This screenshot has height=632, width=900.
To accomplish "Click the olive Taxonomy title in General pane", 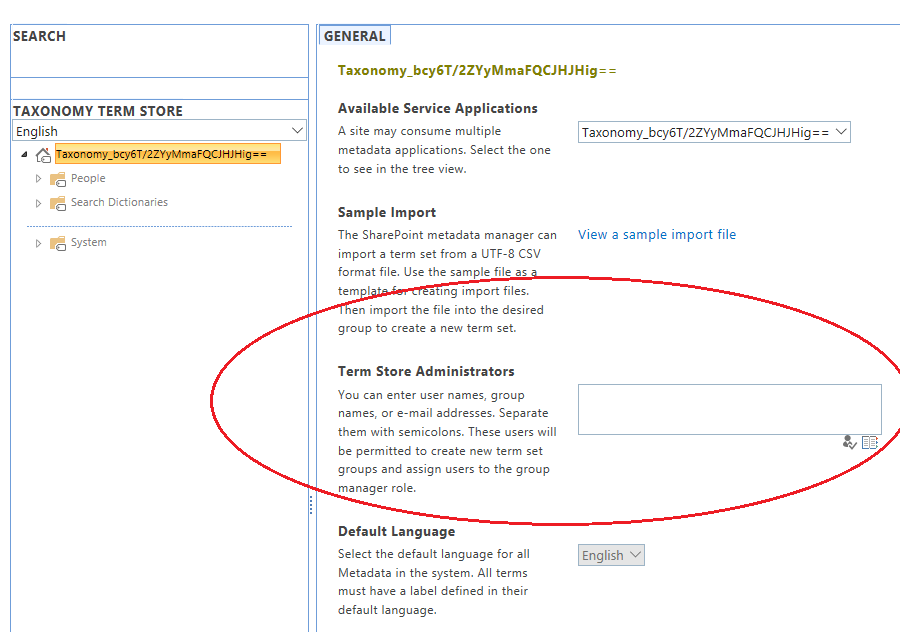I will 477,71.
